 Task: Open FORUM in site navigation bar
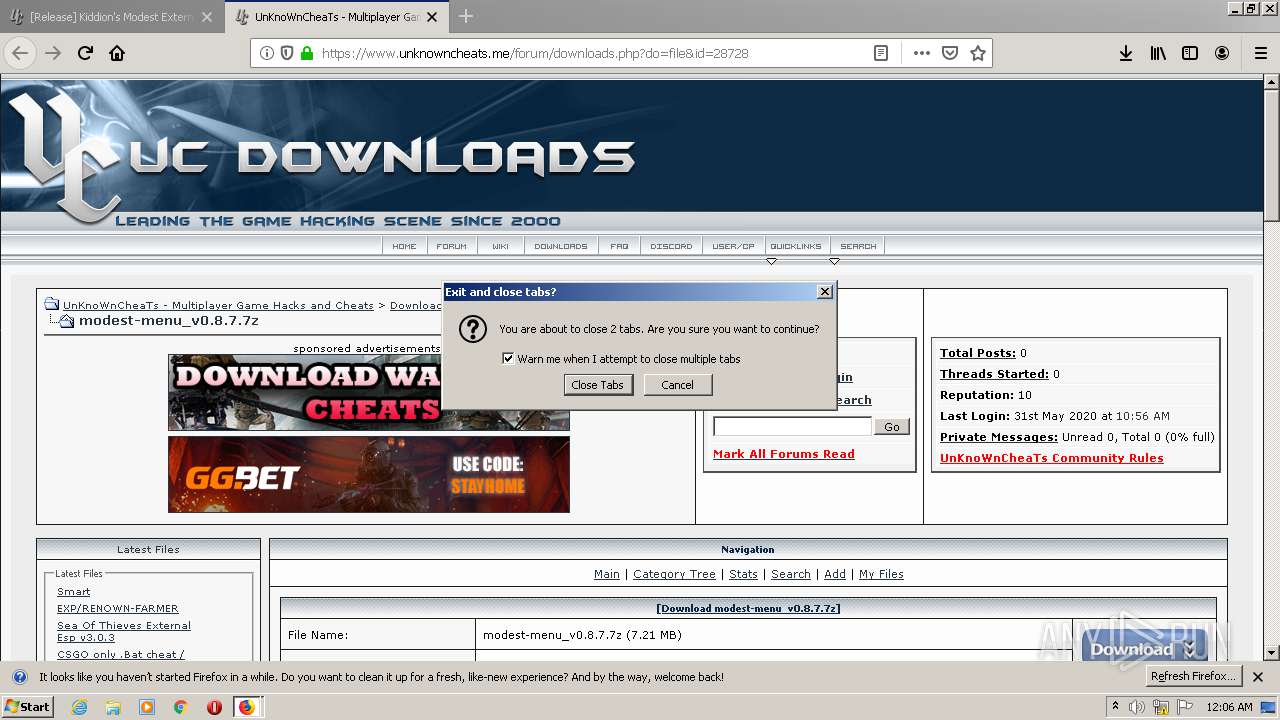[x=451, y=246]
